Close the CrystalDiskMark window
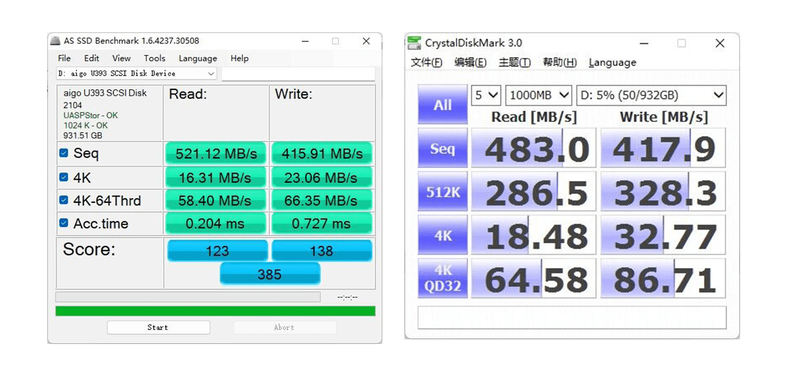 (x=719, y=43)
